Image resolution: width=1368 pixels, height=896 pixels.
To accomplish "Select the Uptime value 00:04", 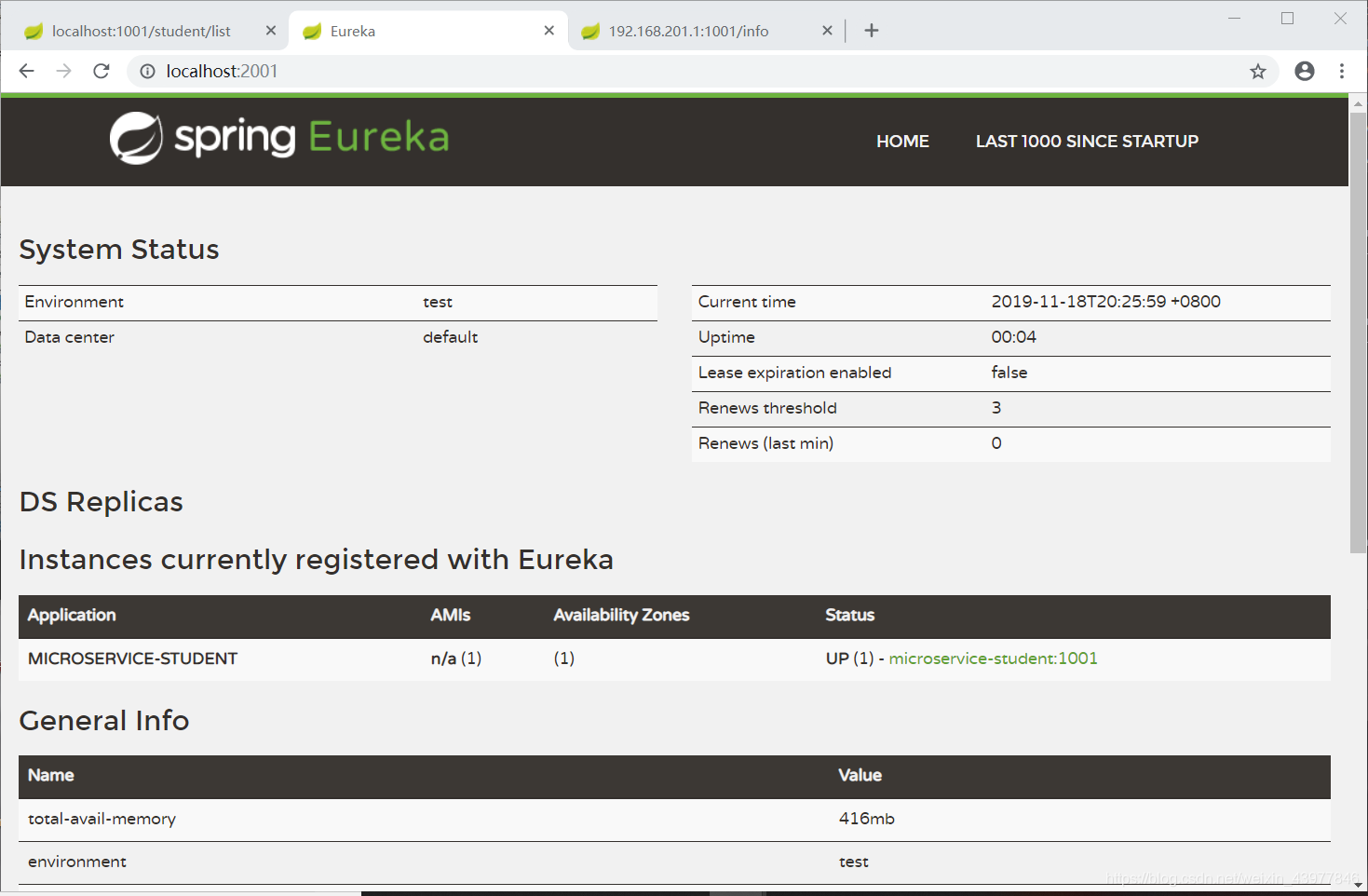I will pyautogui.click(x=1013, y=337).
